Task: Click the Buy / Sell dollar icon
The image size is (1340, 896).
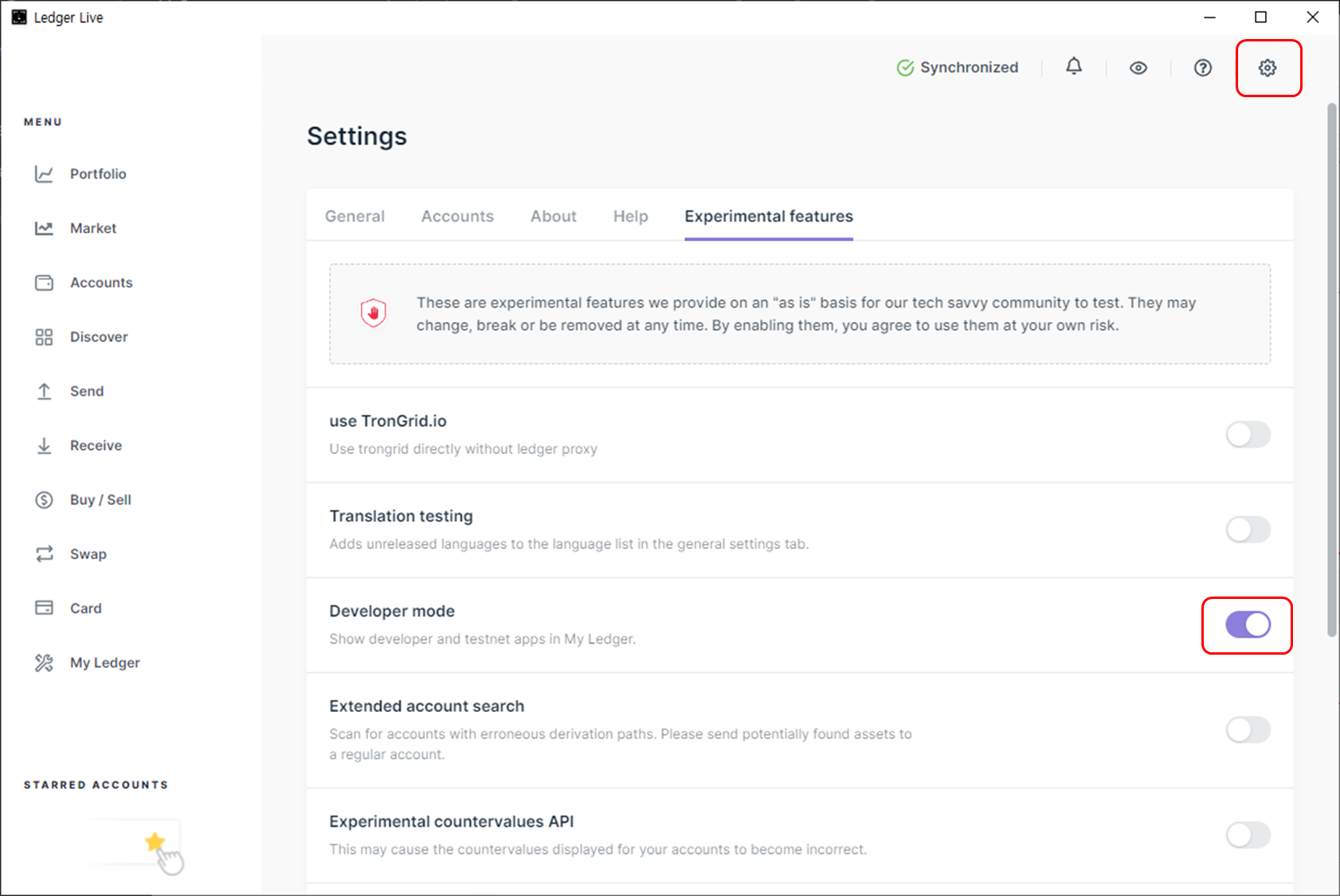Action: point(44,499)
